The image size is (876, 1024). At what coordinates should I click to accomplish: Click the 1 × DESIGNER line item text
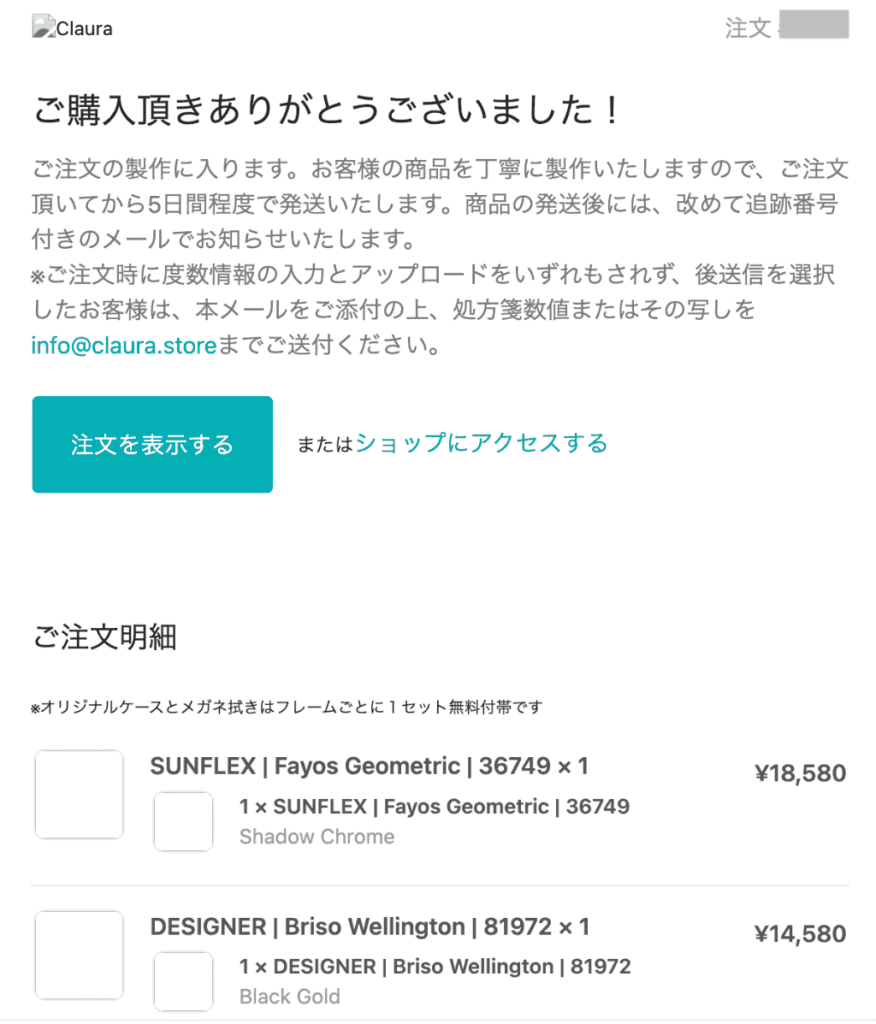435,966
